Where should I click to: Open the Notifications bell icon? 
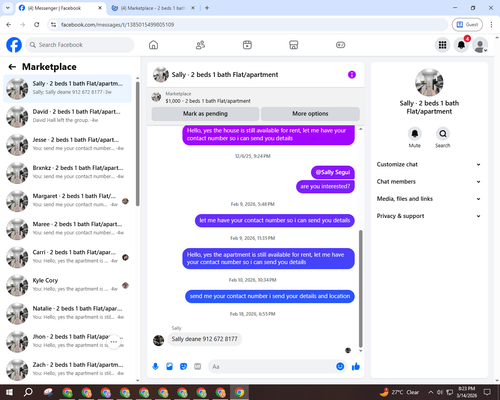pyautogui.click(x=461, y=45)
